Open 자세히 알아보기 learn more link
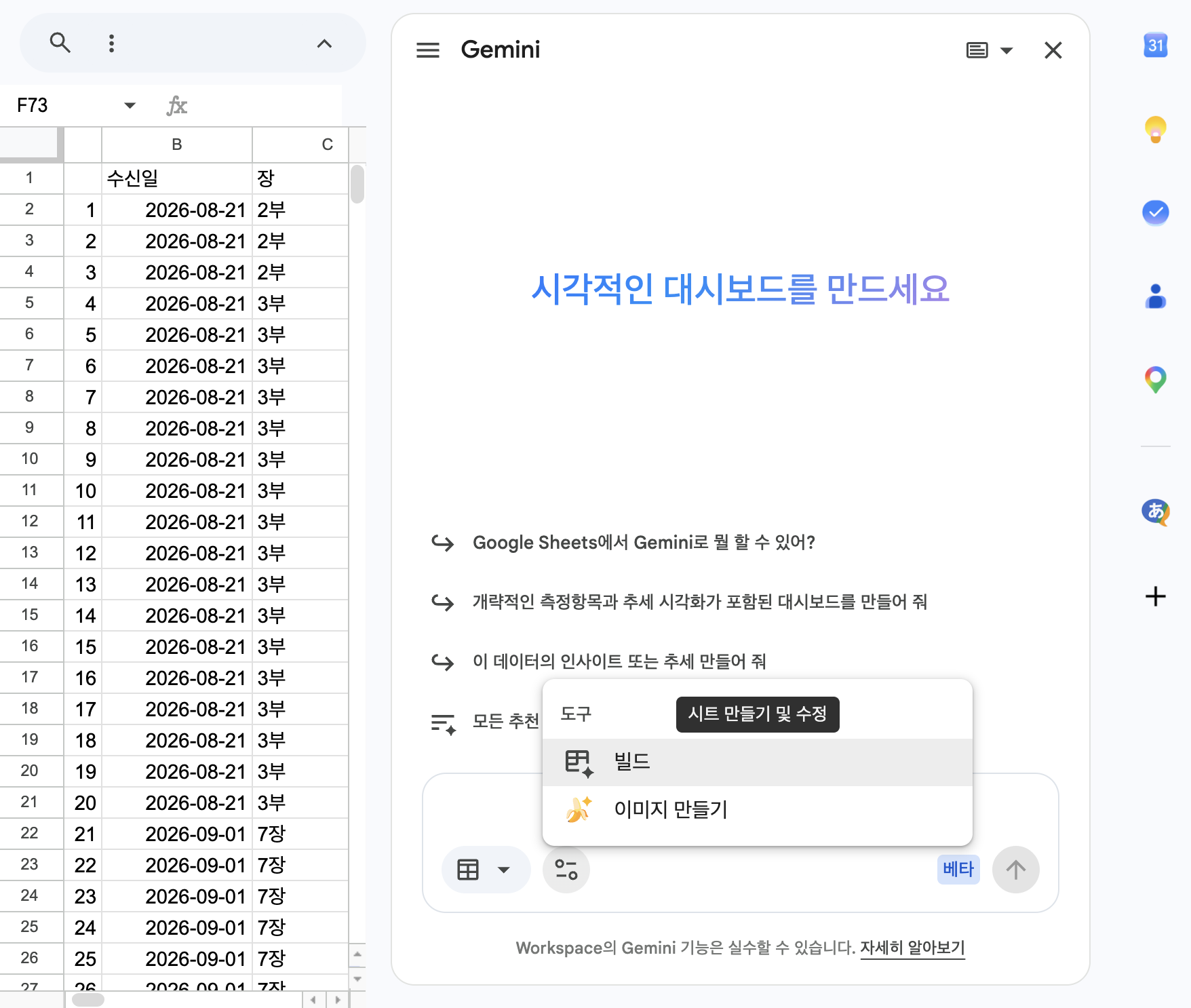Viewport: 1191px width, 1008px height. [912, 948]
